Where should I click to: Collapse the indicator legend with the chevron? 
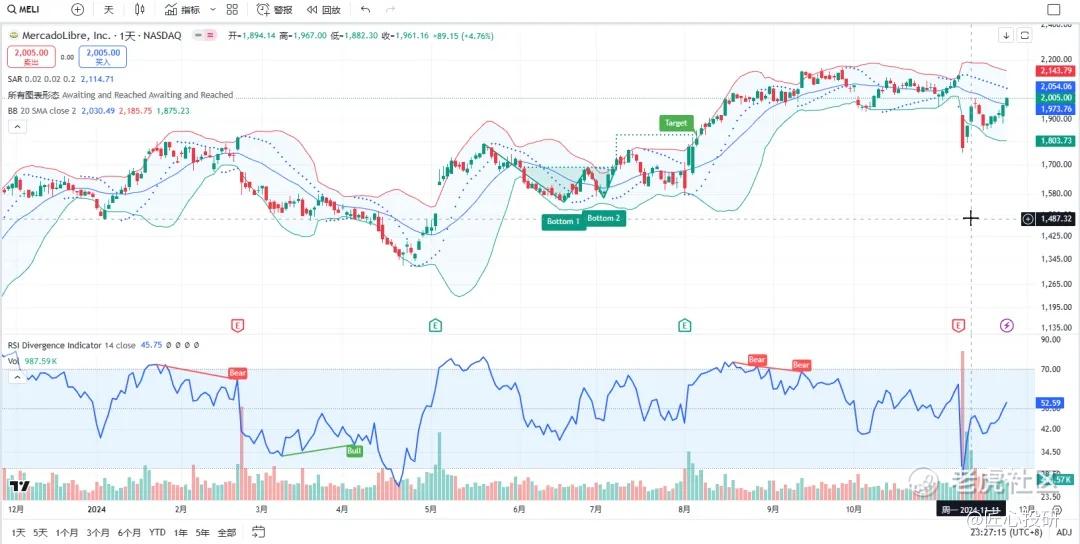click(17, 126)
